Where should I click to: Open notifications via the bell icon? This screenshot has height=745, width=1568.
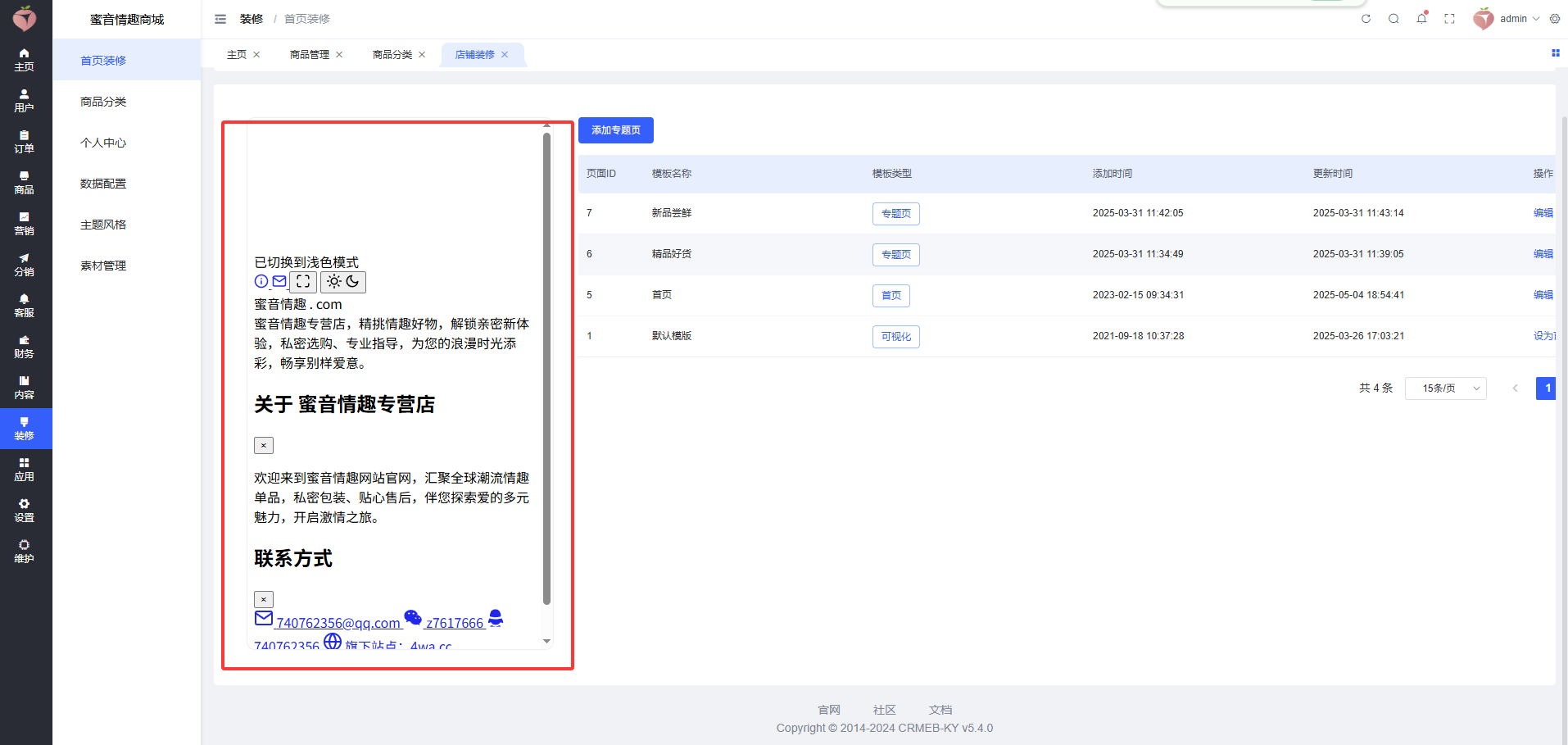[x=1421, y=19]
